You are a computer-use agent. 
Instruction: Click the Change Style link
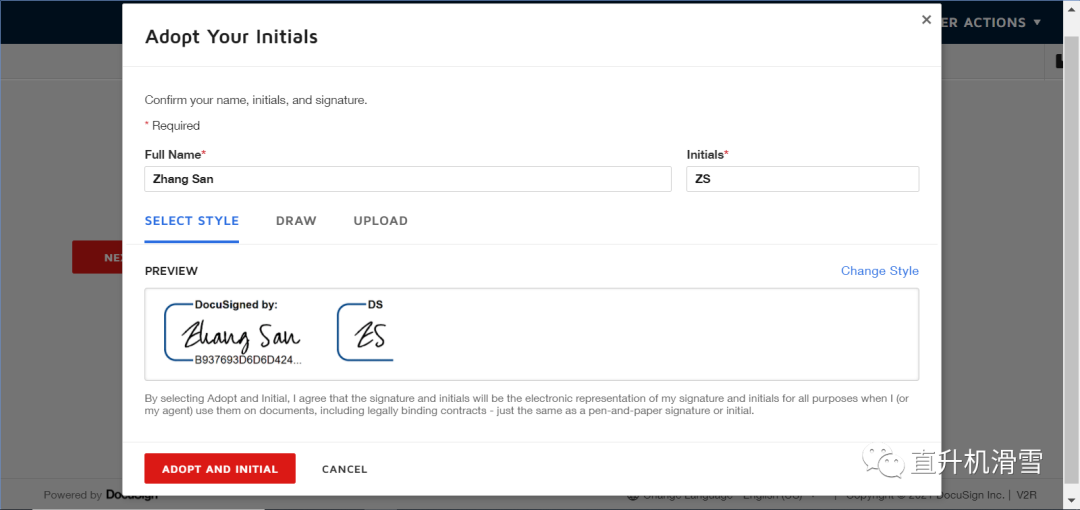pyautogui.click(x=880, y=271)
